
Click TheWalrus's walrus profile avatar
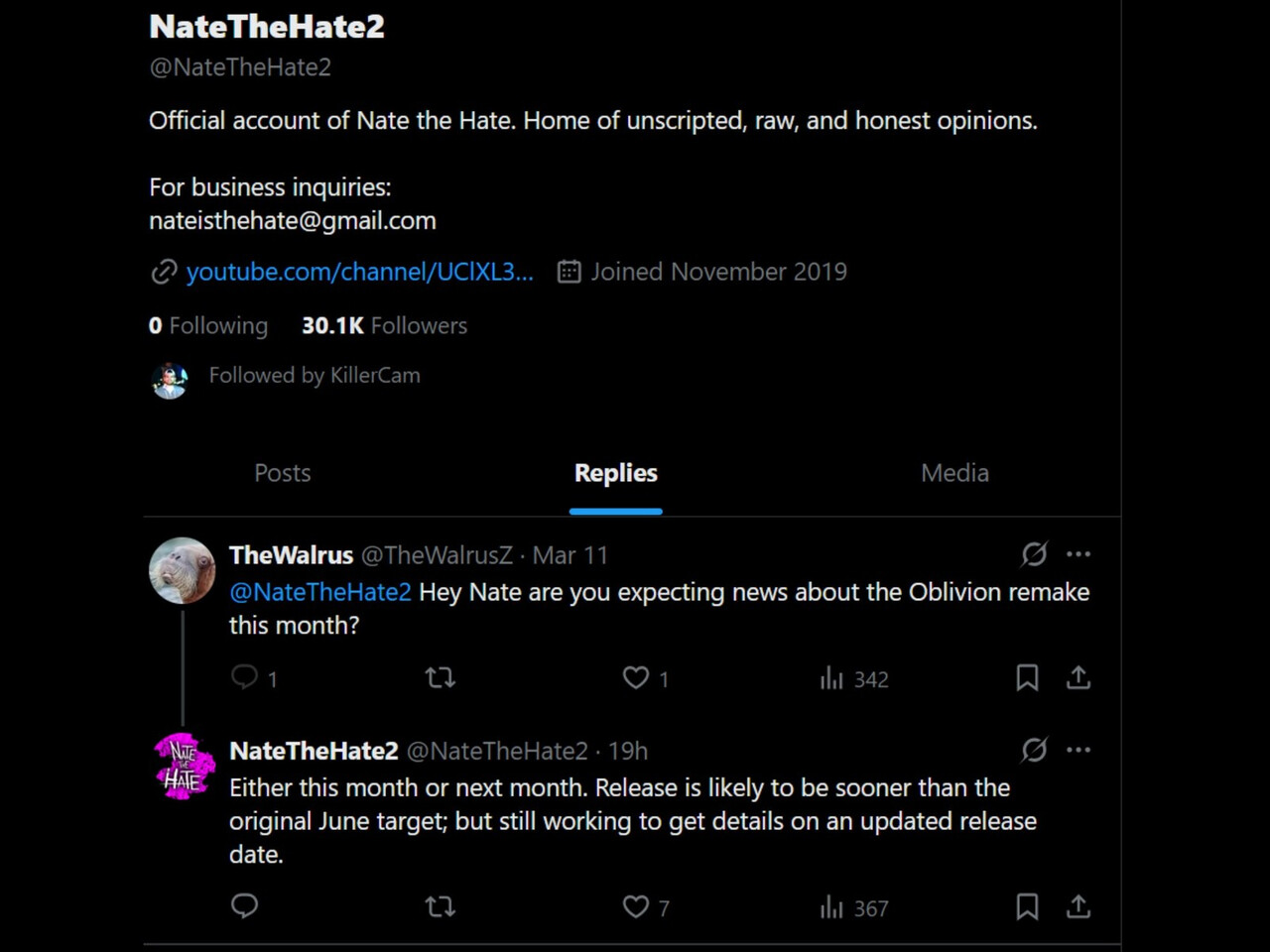click(182, 570)
